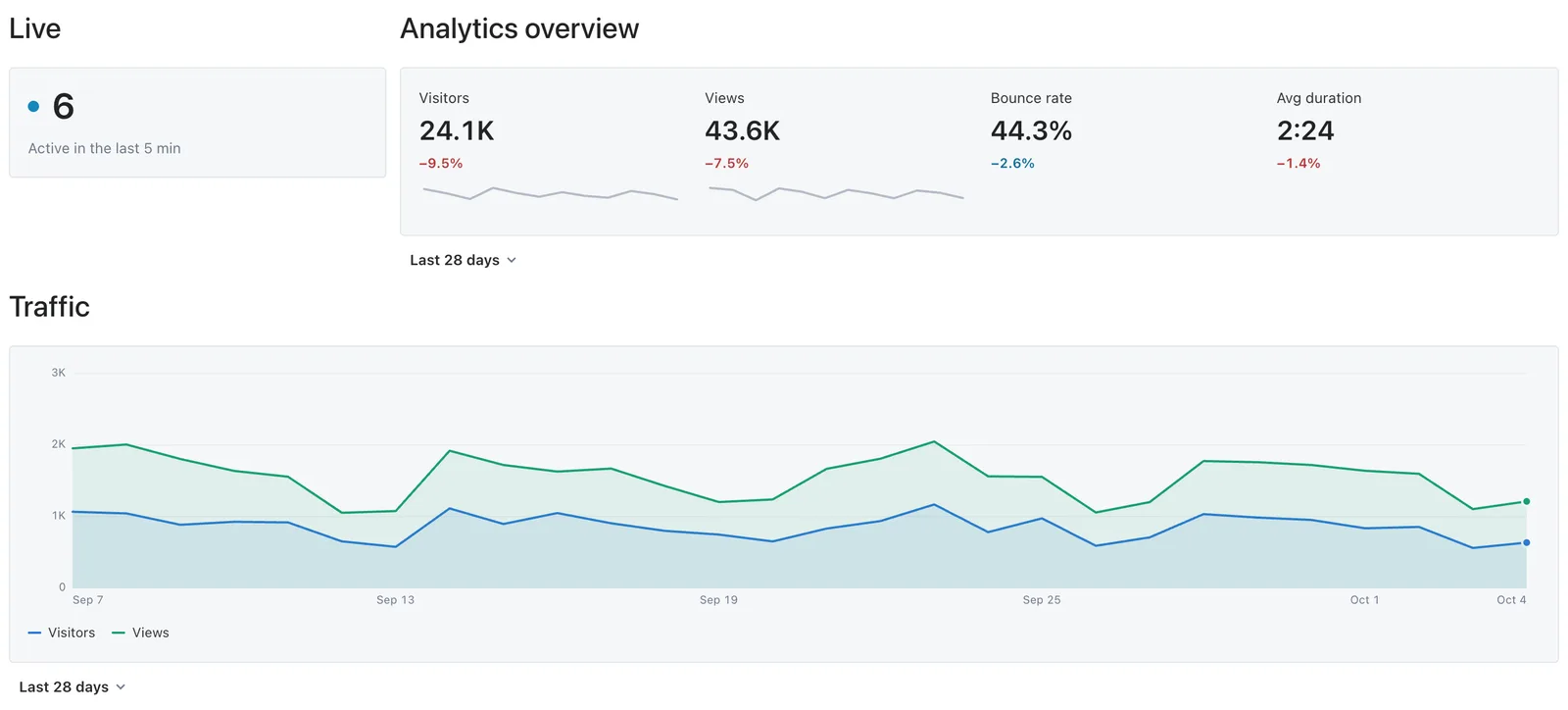This screenshot has height=710, width=1568.
Task: Toggle Visitors series in chart legend
Action: pos(62,633)
